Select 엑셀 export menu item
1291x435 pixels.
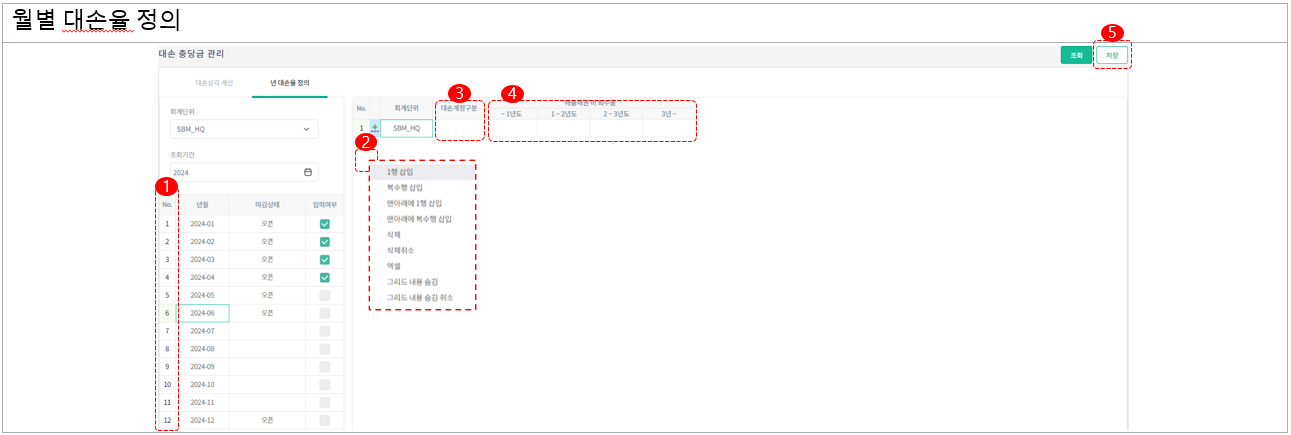pos(395,265)
